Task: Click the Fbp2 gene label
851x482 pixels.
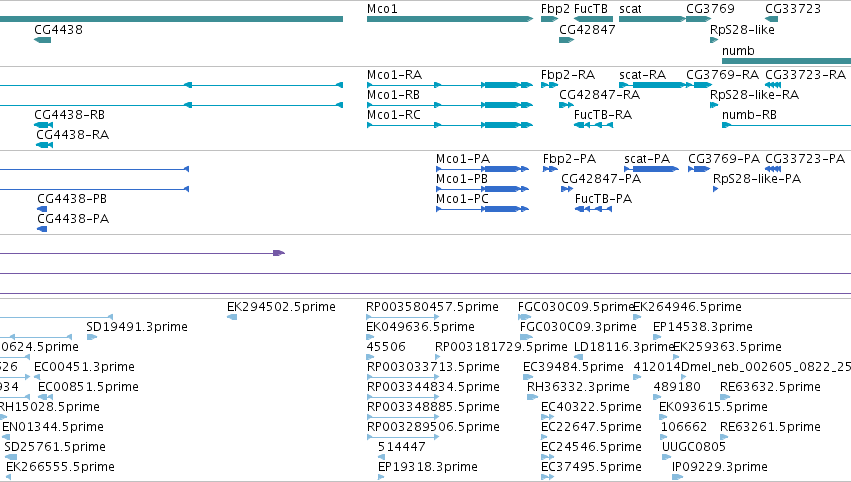Action: (555, 9)
